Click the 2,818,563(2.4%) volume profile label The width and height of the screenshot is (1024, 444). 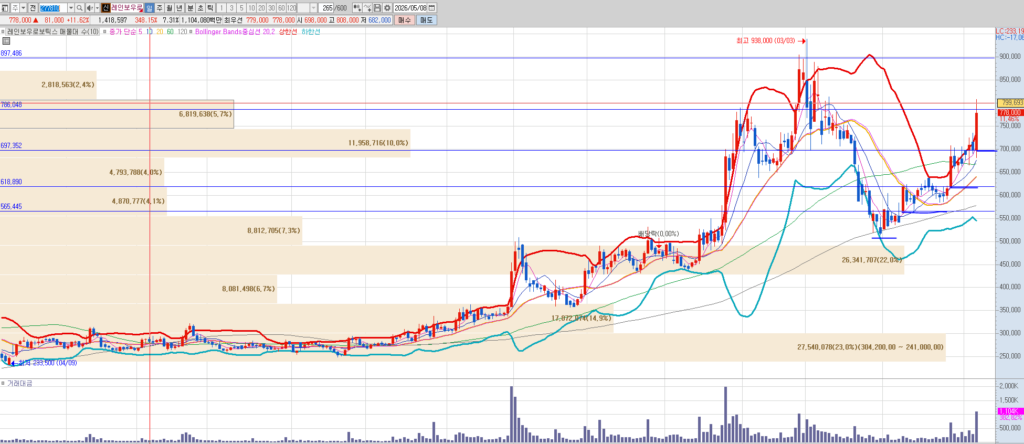point(68,85)
